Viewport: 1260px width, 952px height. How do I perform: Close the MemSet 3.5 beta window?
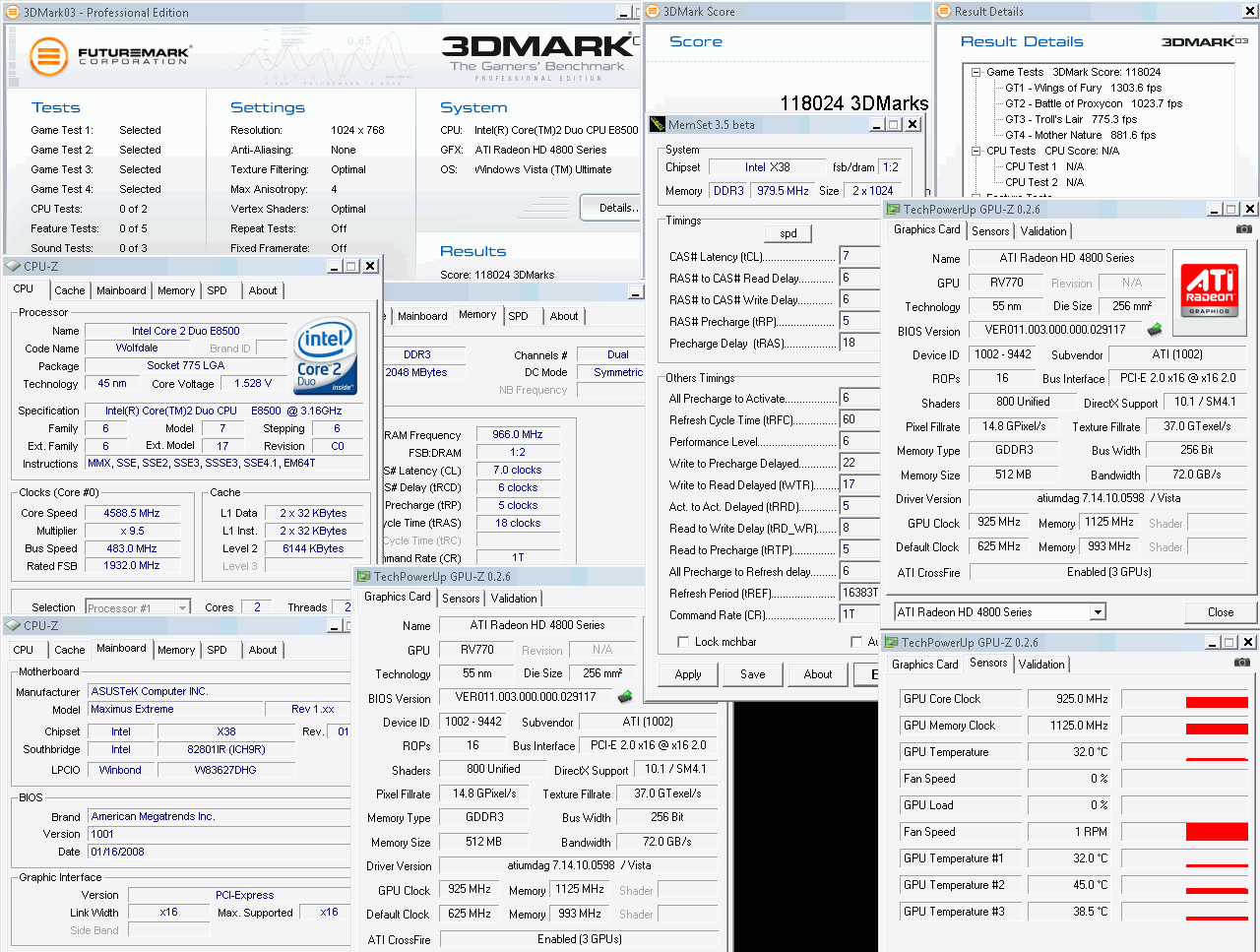click(x=913, y=125)
